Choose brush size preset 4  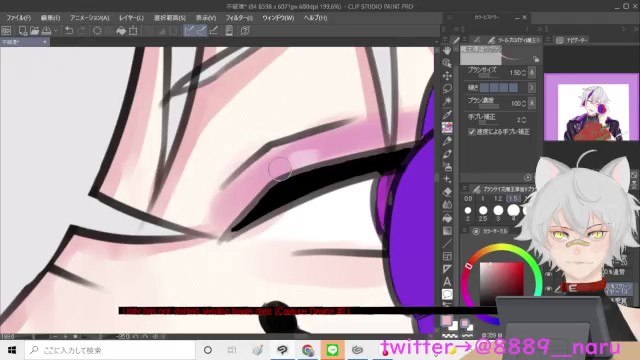click(x=513, y=212)
